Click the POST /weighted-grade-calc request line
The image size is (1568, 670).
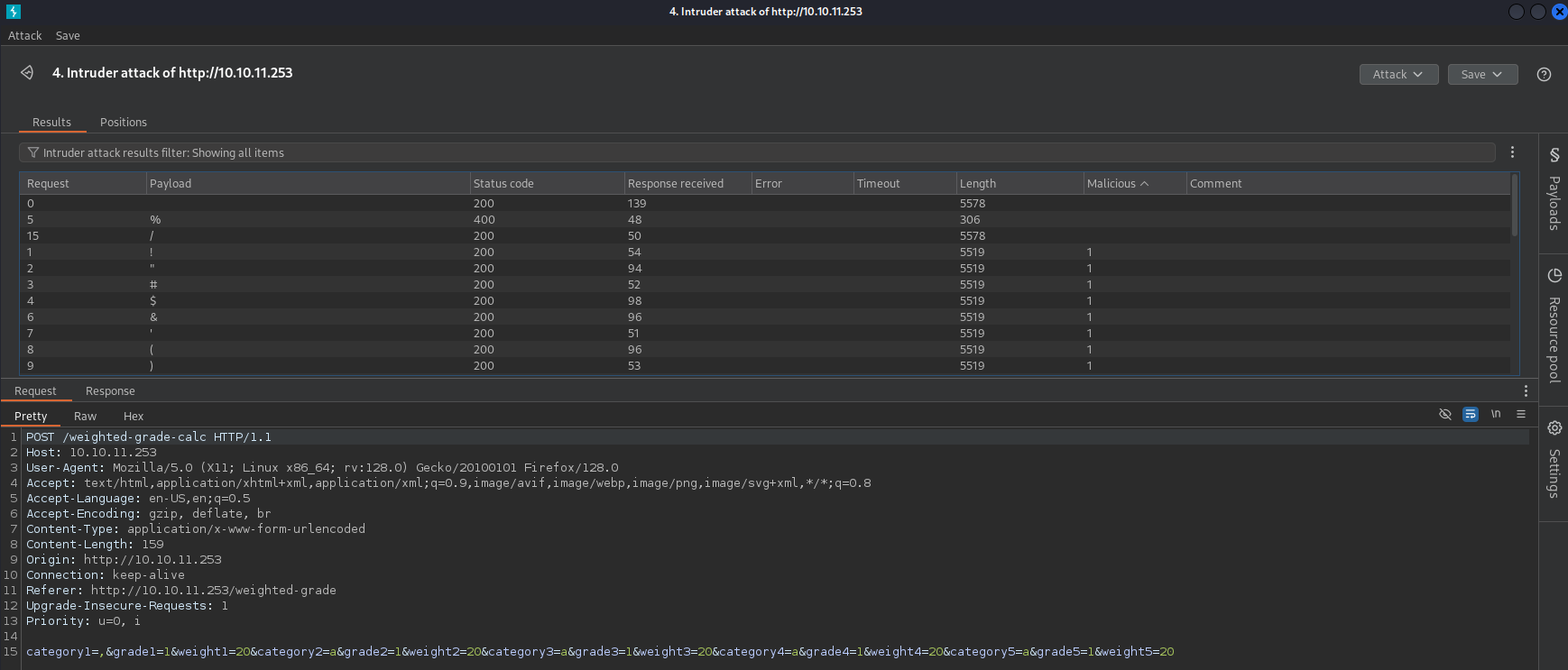pos(149,436)
